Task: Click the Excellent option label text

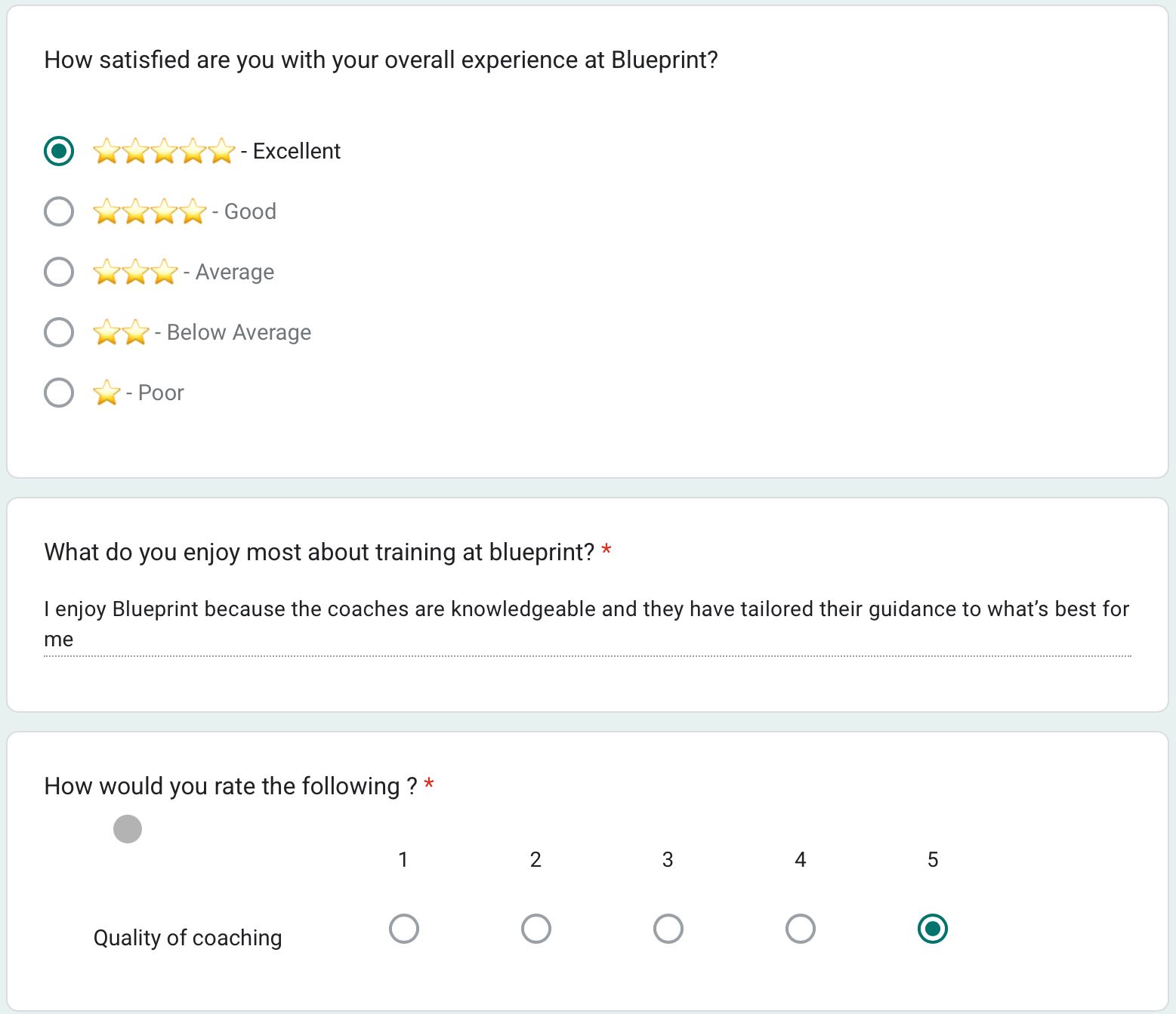Action: (x=297, y=151)
